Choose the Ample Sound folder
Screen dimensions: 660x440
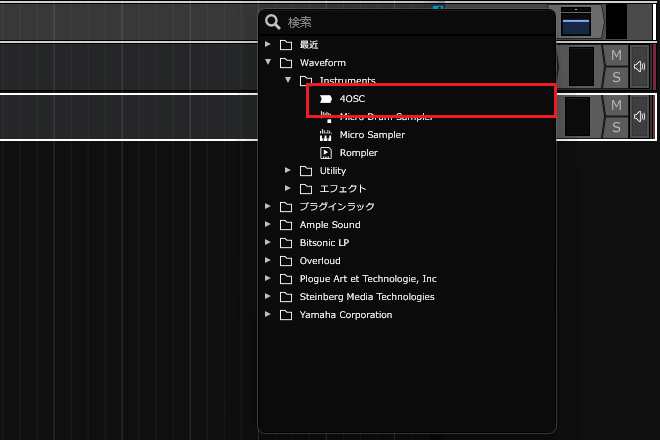329,225
